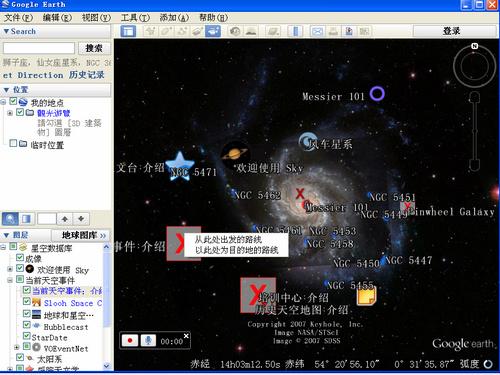Click the panel transparency toggle button beside magnifier
The width and height of the screenshot is (500, 375).
[26, 219]
